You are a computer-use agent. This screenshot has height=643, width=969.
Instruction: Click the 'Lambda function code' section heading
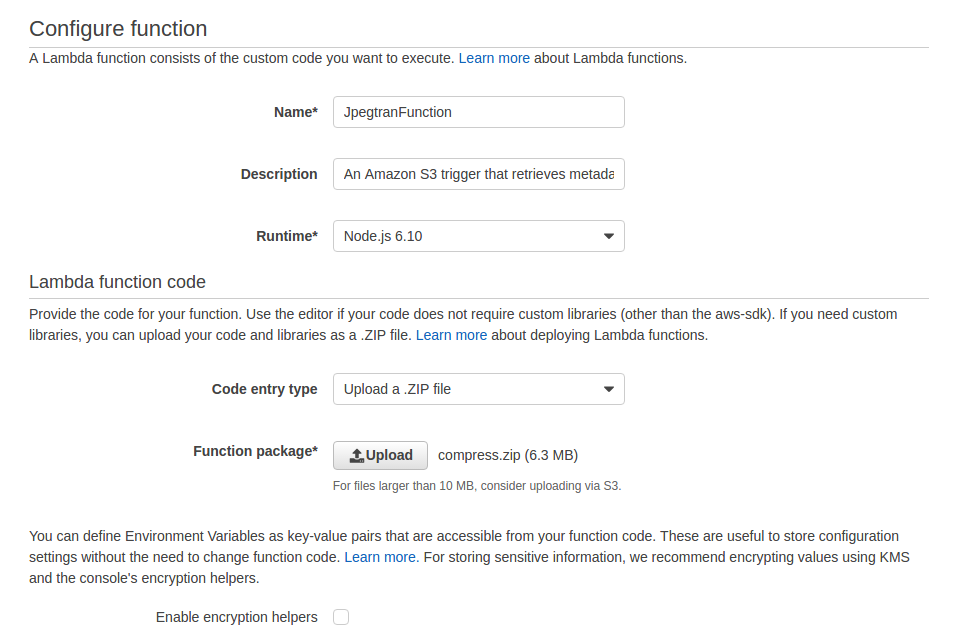pos(117,282)
